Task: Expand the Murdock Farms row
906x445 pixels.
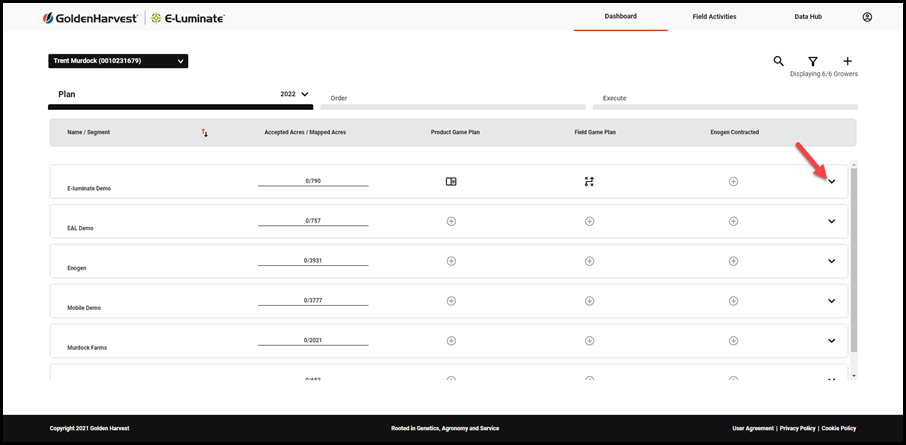Action: (x=831, y=341)
